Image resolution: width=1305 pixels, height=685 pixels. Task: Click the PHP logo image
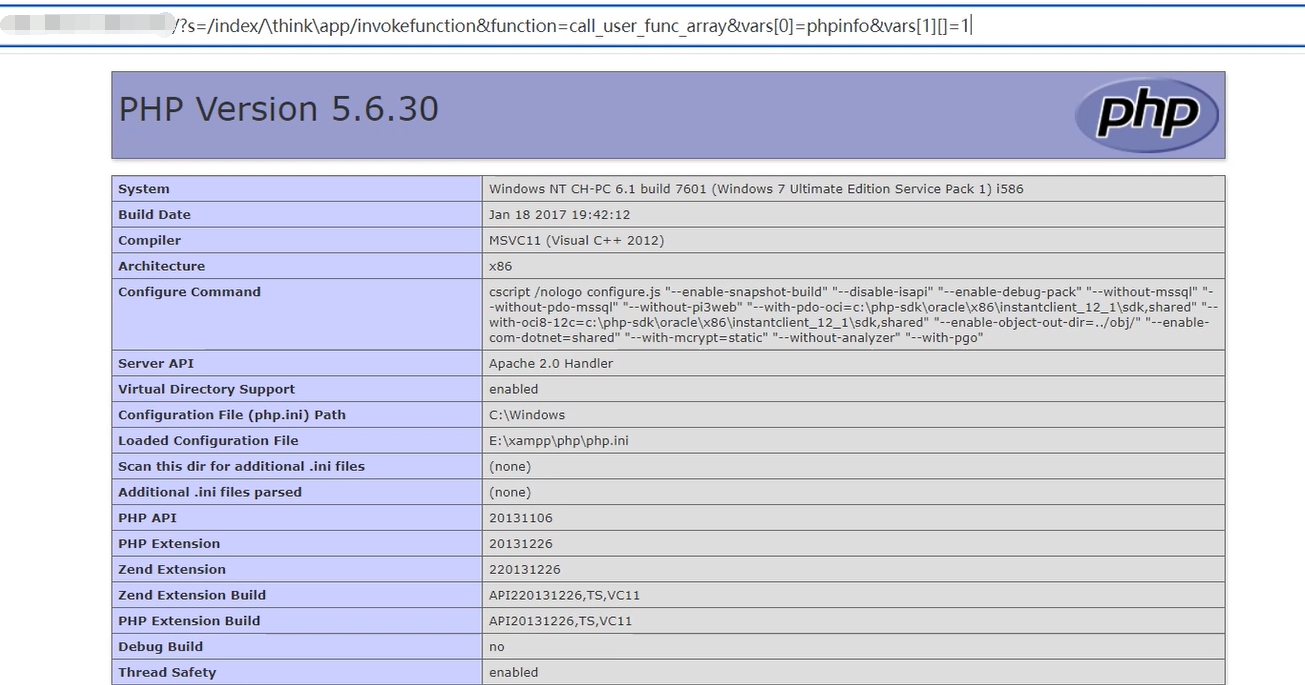coord(1147,115)
